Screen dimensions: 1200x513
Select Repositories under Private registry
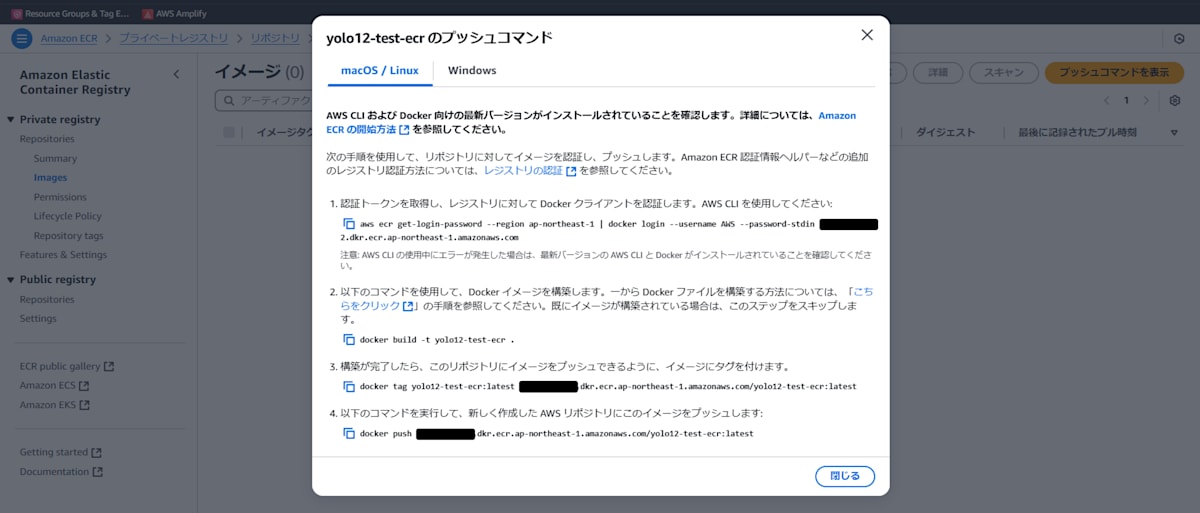pyautogui.click(x=47, y=139)
